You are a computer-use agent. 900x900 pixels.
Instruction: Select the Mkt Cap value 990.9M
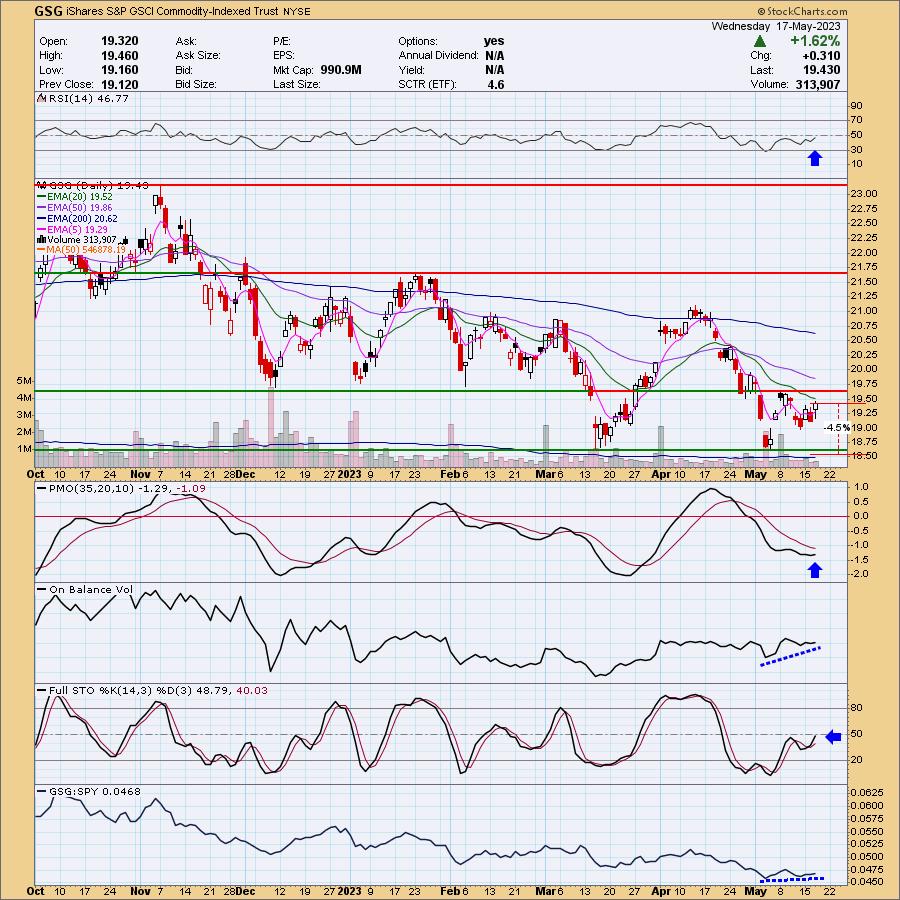pos(341,69)
